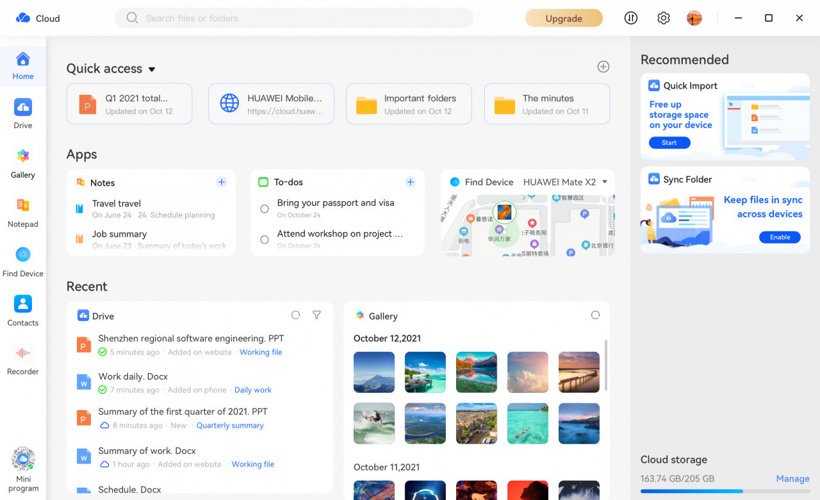Open the Recorder sidebar icon
This screenshot has width=820, height=500.
pos(22,359)
